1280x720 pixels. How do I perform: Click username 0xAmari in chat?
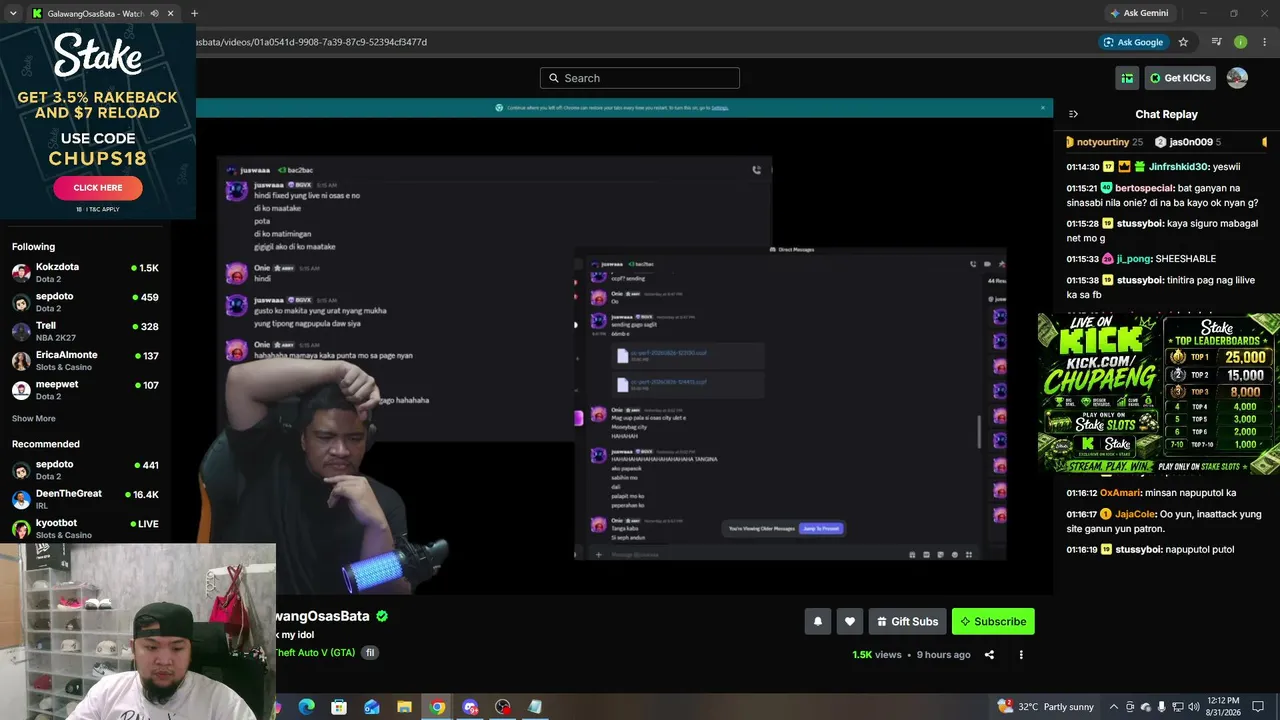[1120, 493]
